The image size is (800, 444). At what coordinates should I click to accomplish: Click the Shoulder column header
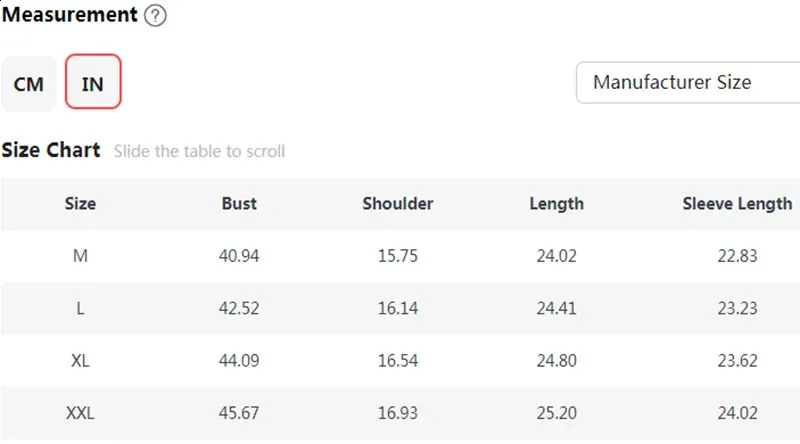click(397, 204)
